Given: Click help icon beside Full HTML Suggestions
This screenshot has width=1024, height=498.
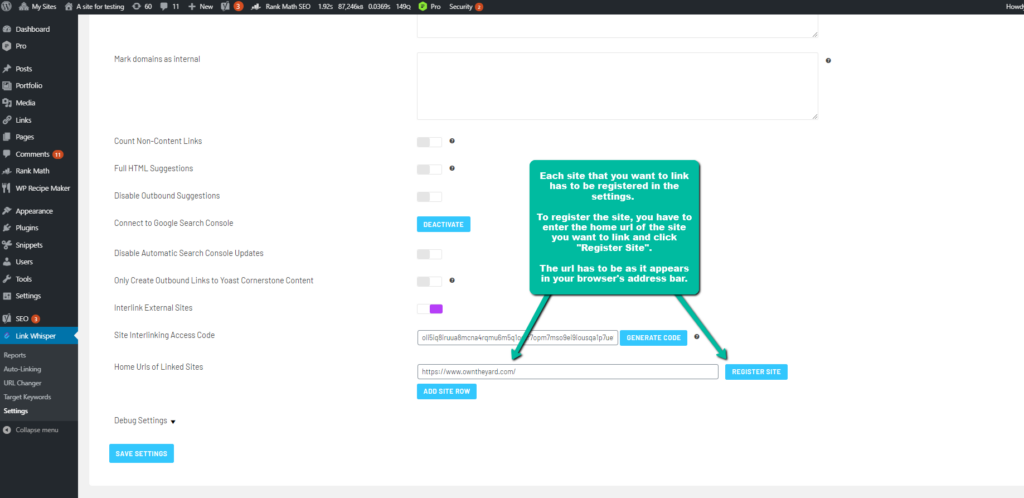Looking at the screenshot, I should 452,168.
